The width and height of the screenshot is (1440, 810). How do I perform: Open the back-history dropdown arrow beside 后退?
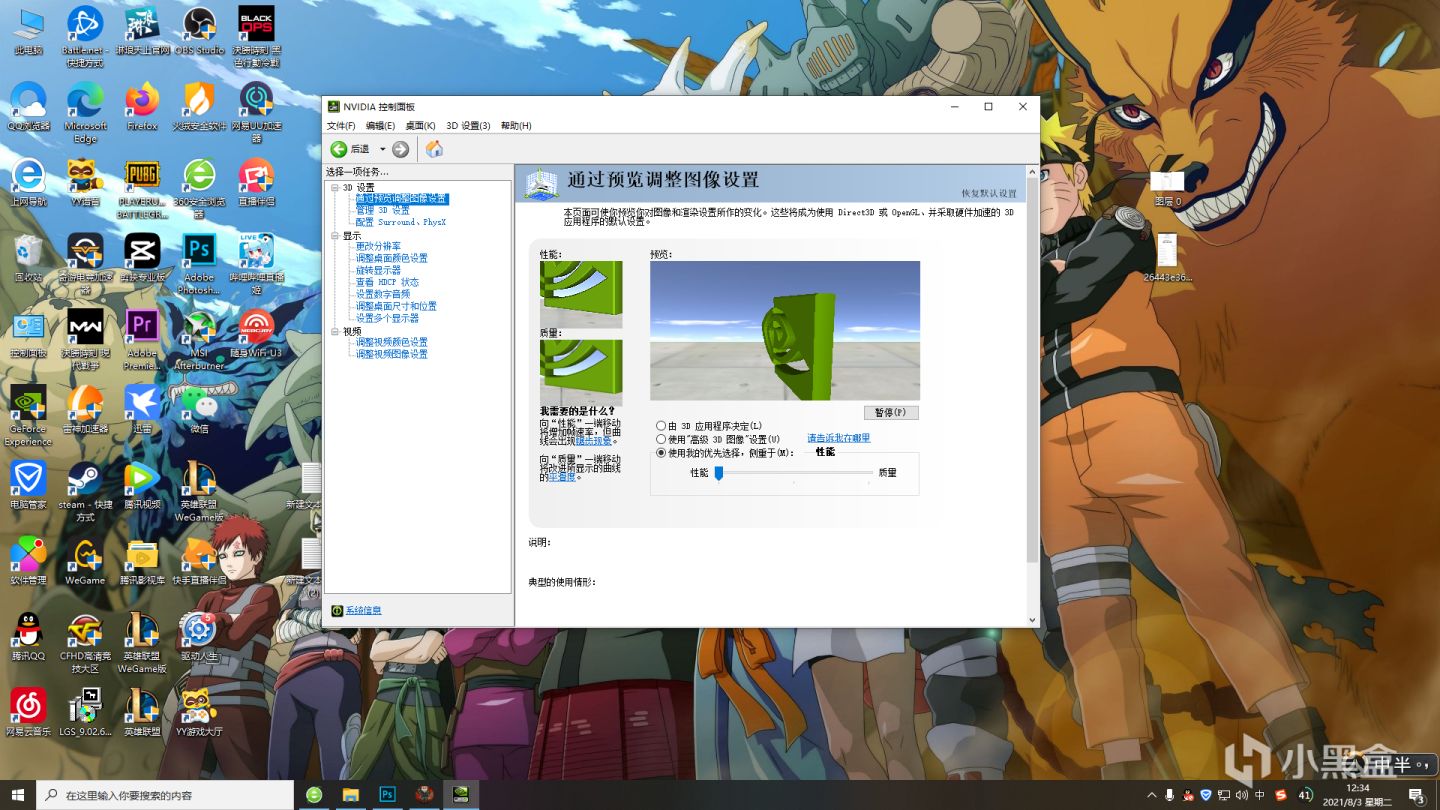pos(382,149)
